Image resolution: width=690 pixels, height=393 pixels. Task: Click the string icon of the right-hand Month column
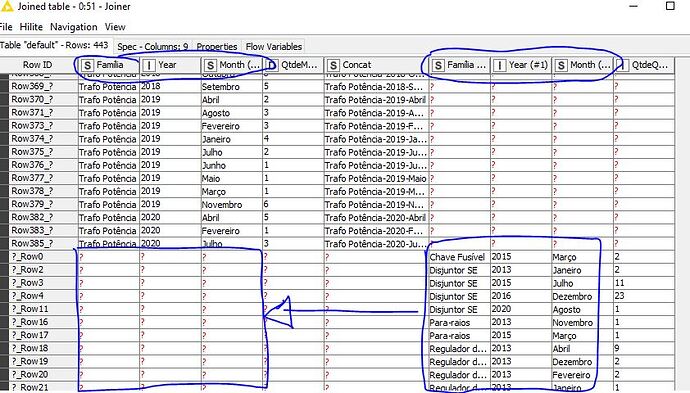point(561,65)
